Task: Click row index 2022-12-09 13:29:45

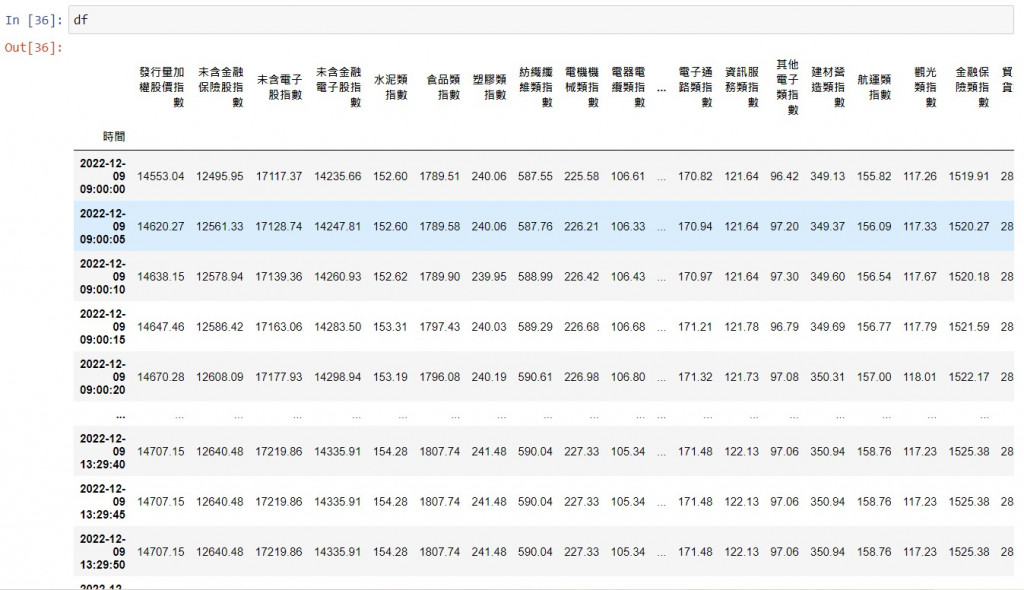Action: click(103, 502)
